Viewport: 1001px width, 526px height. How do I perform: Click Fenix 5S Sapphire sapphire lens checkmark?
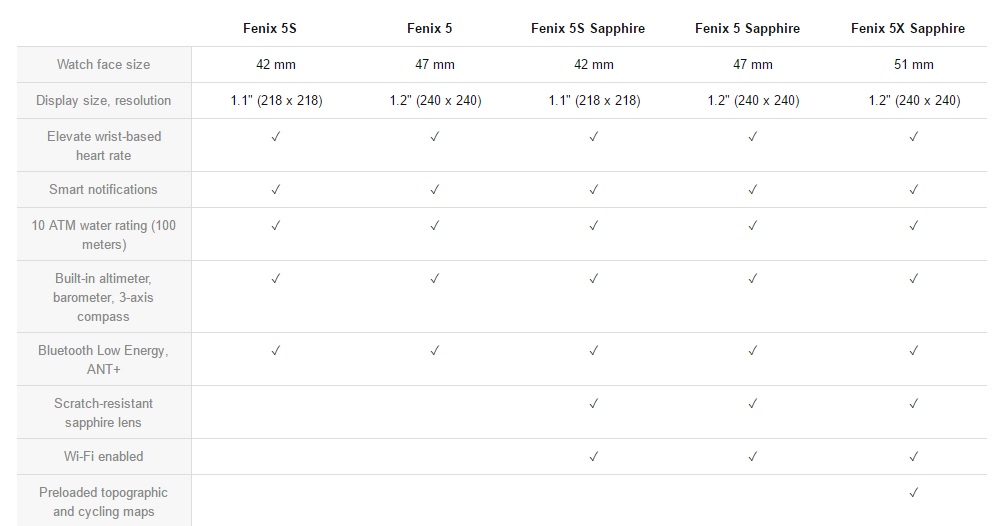click(x=594, y=403)
